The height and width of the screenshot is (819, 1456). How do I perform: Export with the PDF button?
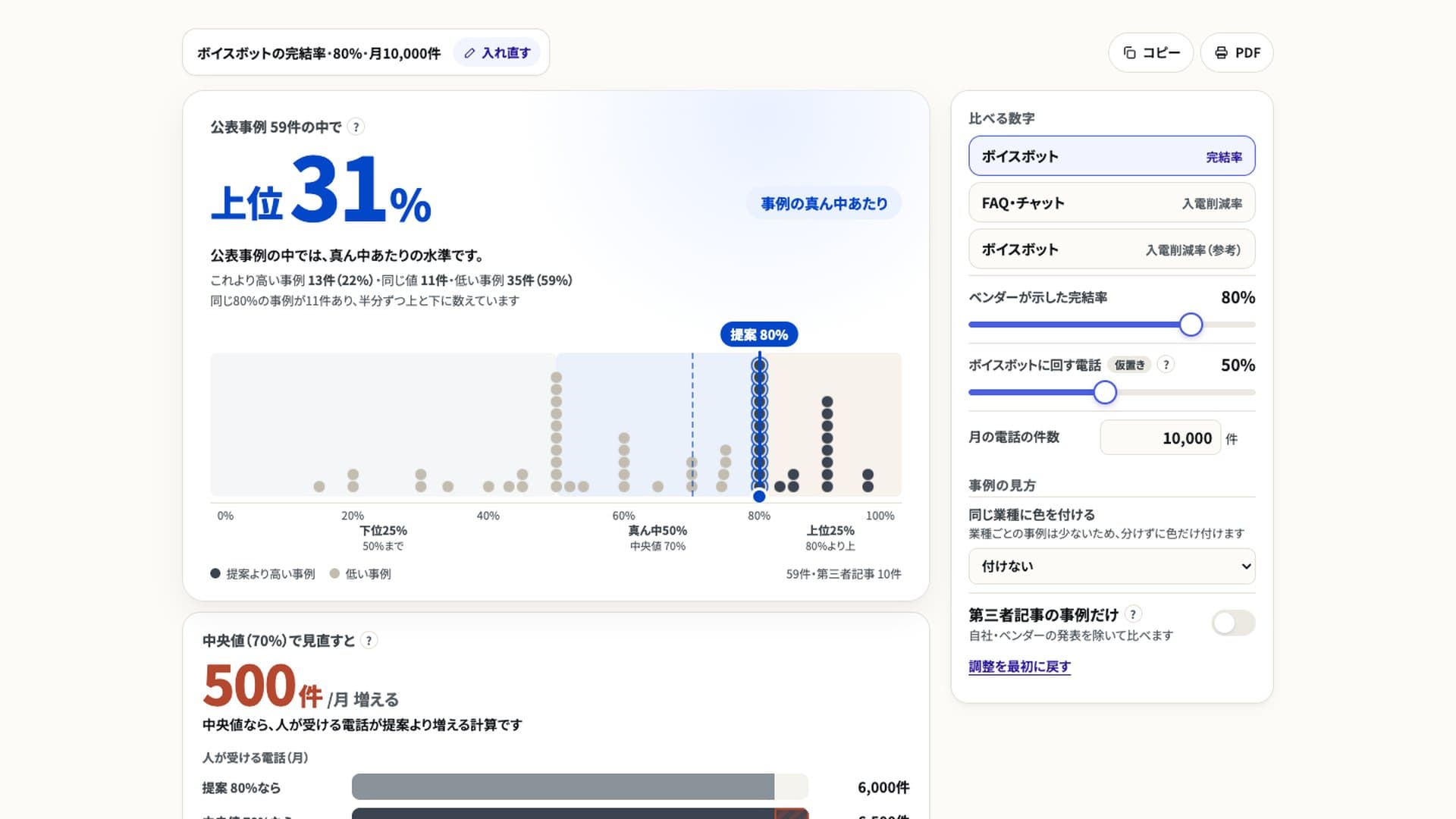[1237, 52]
